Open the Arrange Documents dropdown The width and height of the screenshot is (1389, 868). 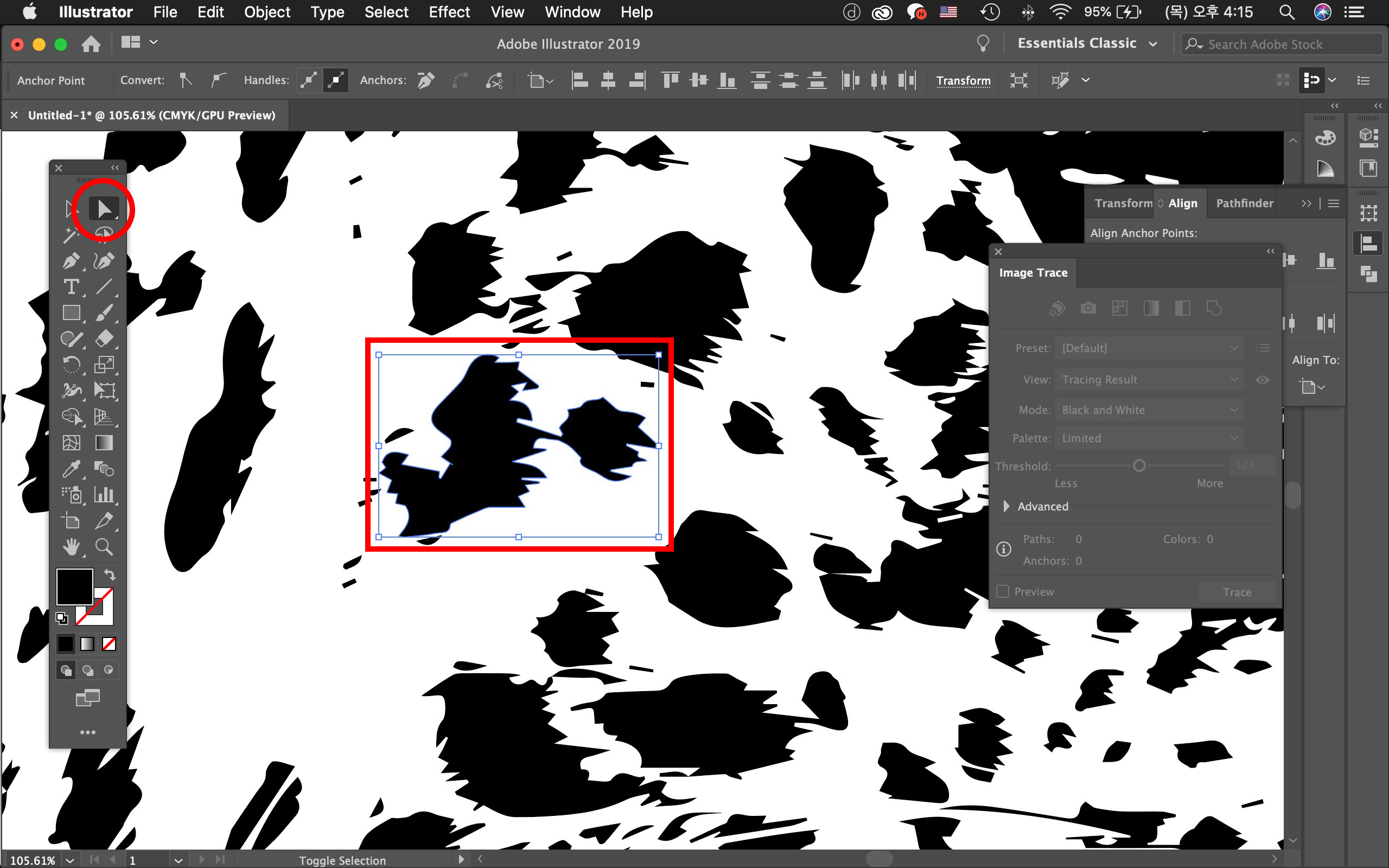139,42
